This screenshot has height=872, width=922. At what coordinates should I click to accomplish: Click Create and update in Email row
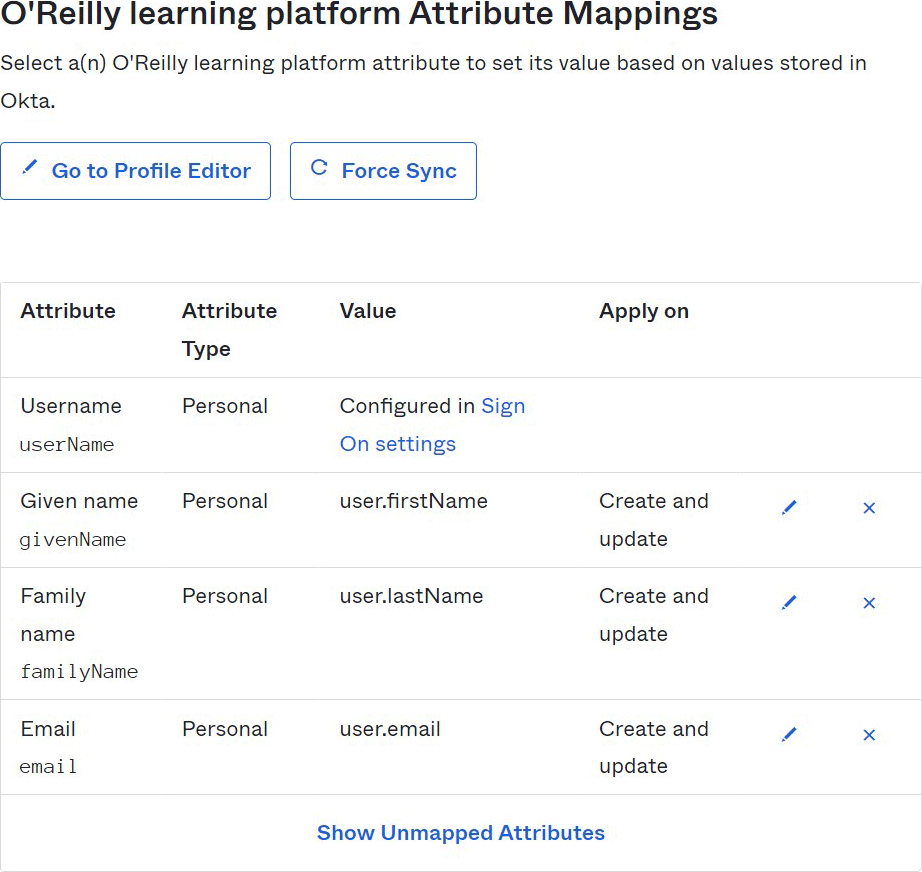[x=654, y=747]
